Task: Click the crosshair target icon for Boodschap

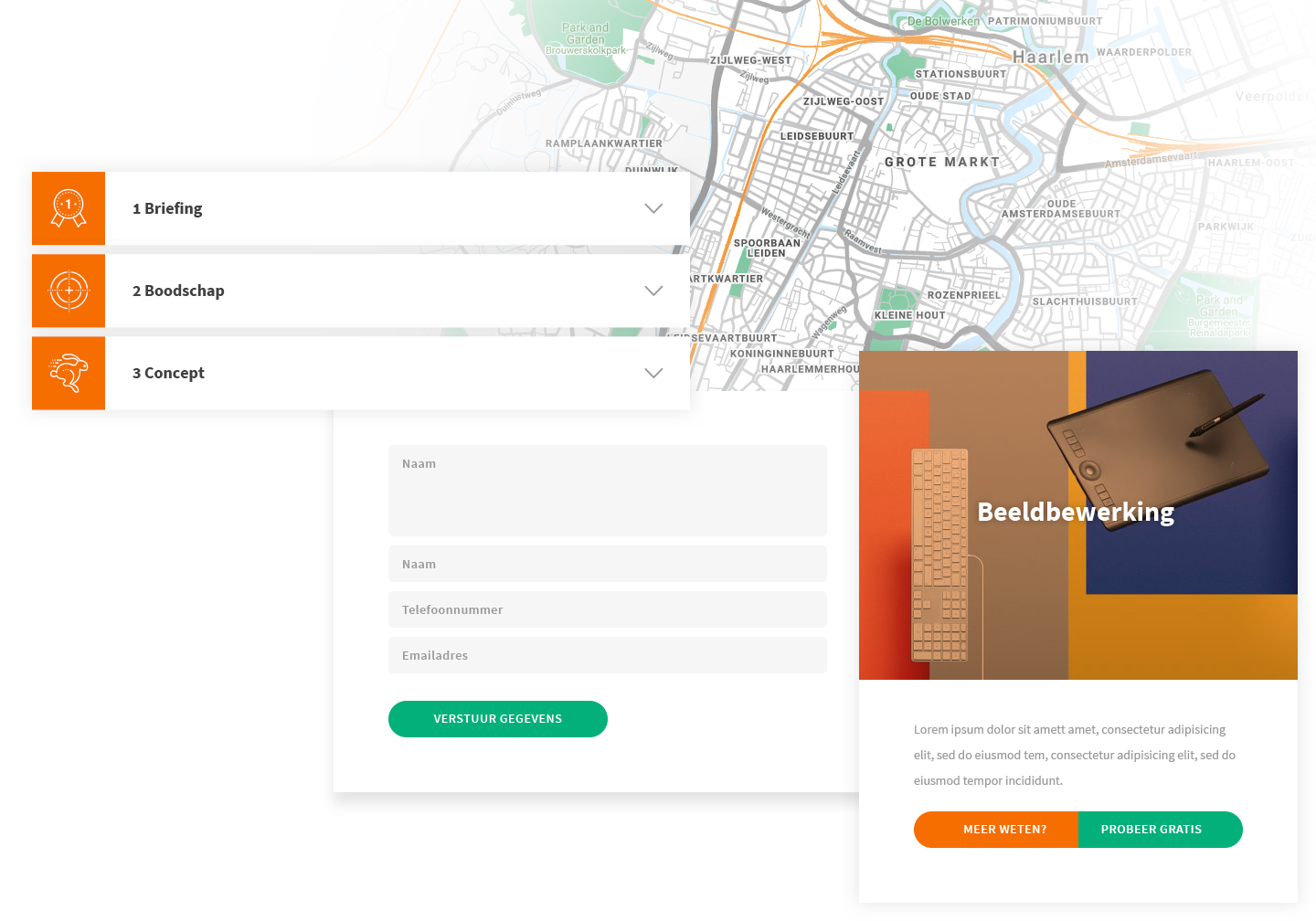Action: (x=69, y=291)
